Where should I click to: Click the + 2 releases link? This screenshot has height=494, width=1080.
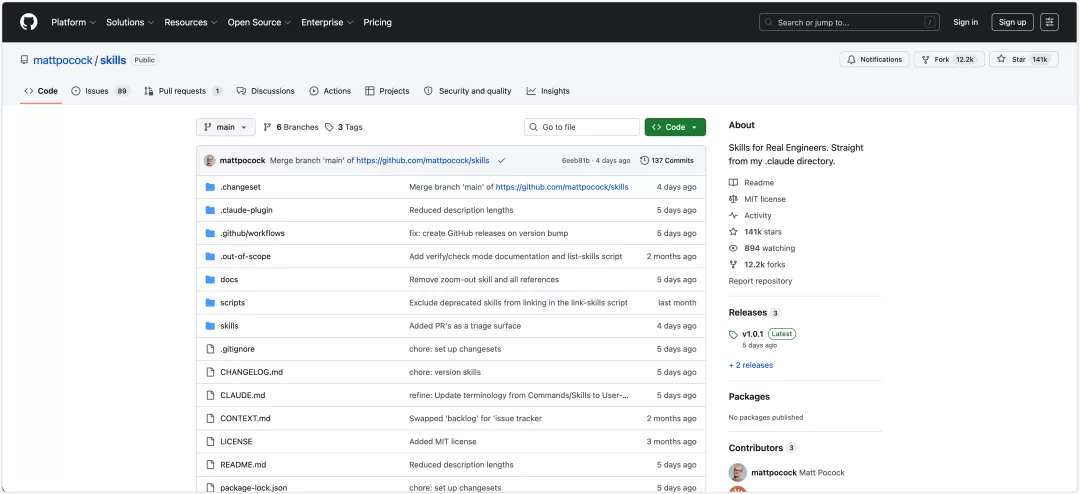(x=751, y=365)
